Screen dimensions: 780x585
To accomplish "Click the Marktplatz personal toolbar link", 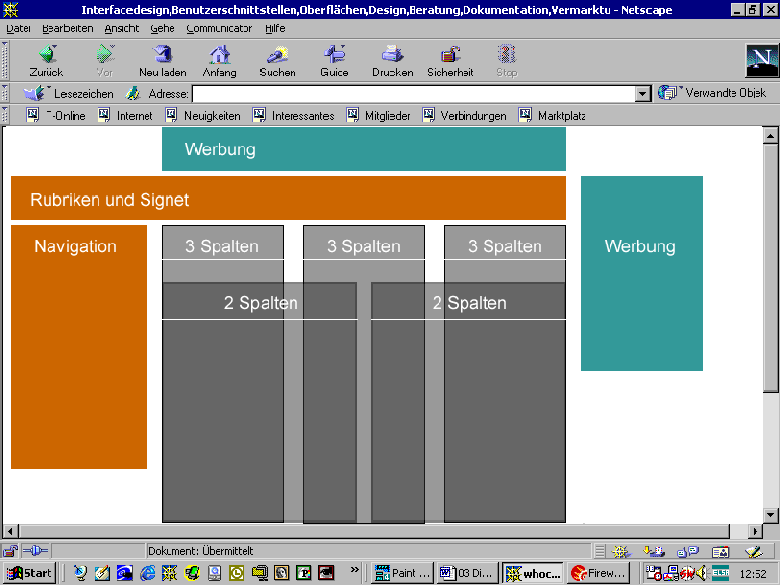I will [x=551, y=116].
